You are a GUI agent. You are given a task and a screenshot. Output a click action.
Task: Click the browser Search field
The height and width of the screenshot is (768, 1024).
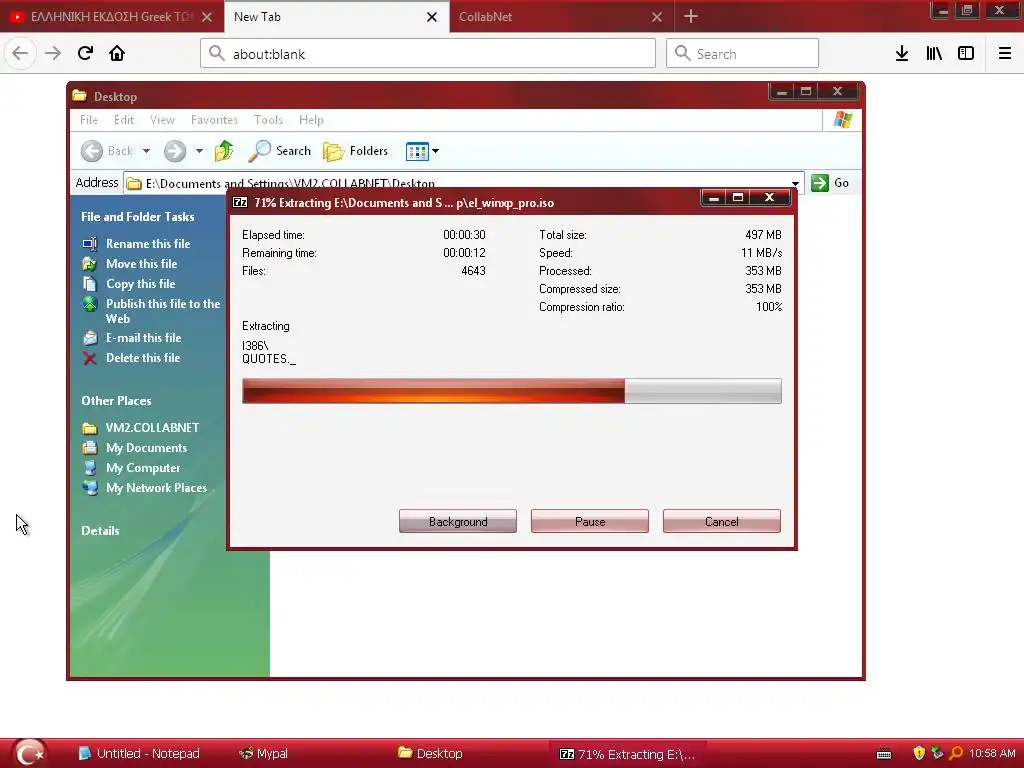coord(743,54)
